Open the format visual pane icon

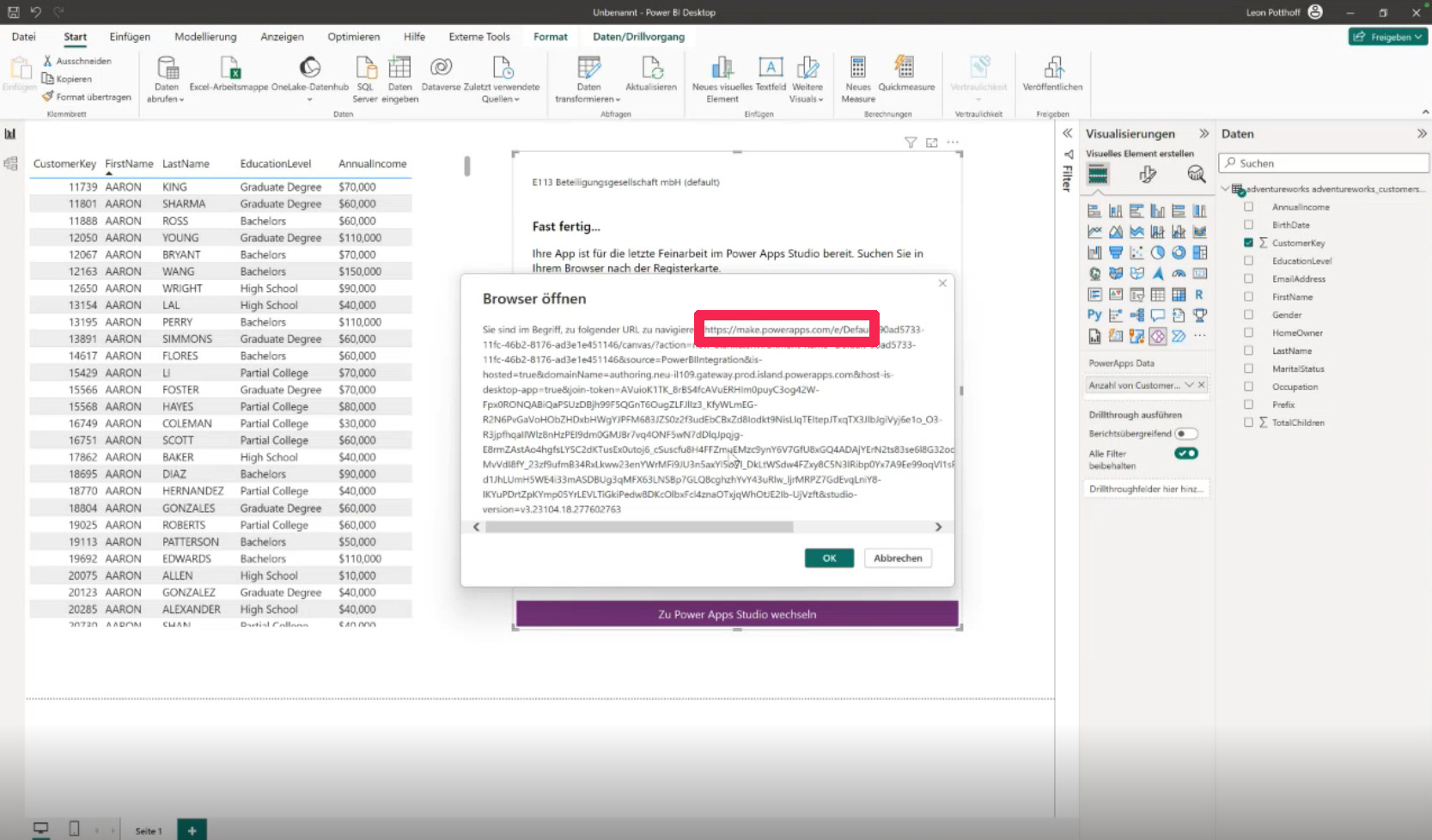pyautogui.click(x=1147, y=174)
